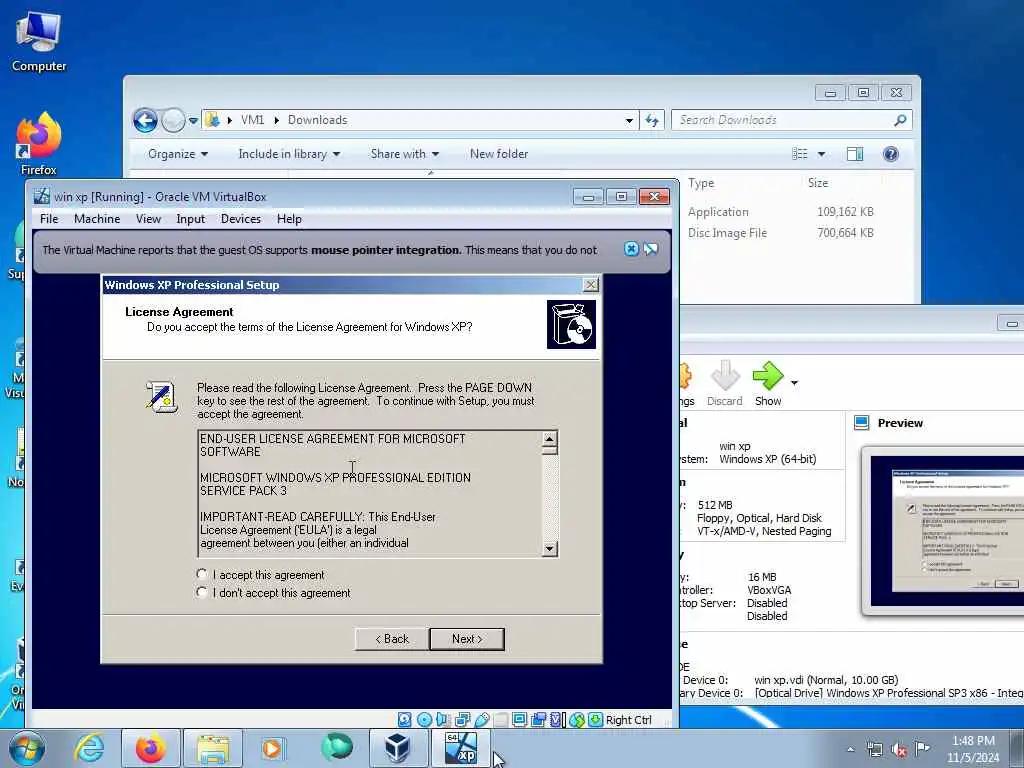Expand the address bar history dropdown
Image resolution: width=1024 pixels, height=768 pixels.
pyautogui.click(x=629, y=120)
